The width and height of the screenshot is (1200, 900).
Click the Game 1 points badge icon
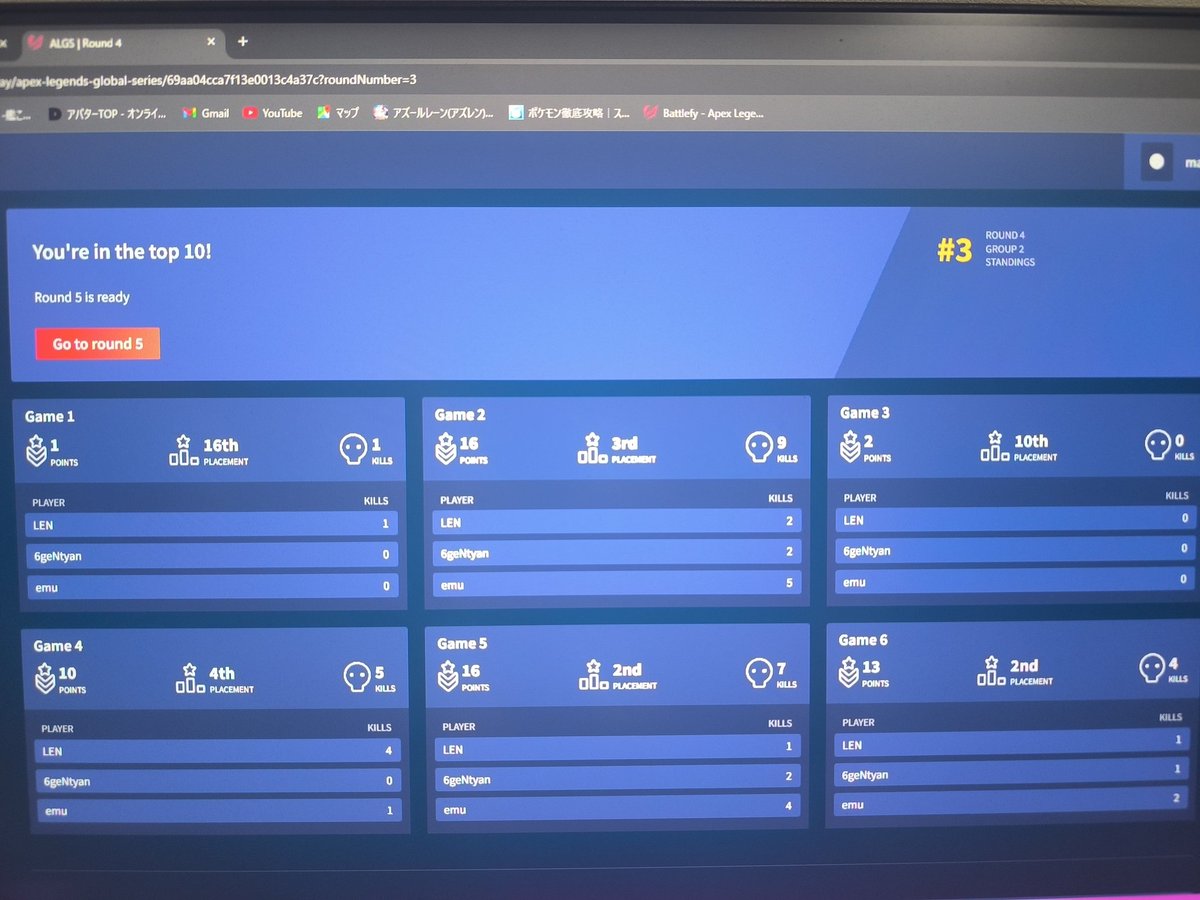click(x=36, y=452)
